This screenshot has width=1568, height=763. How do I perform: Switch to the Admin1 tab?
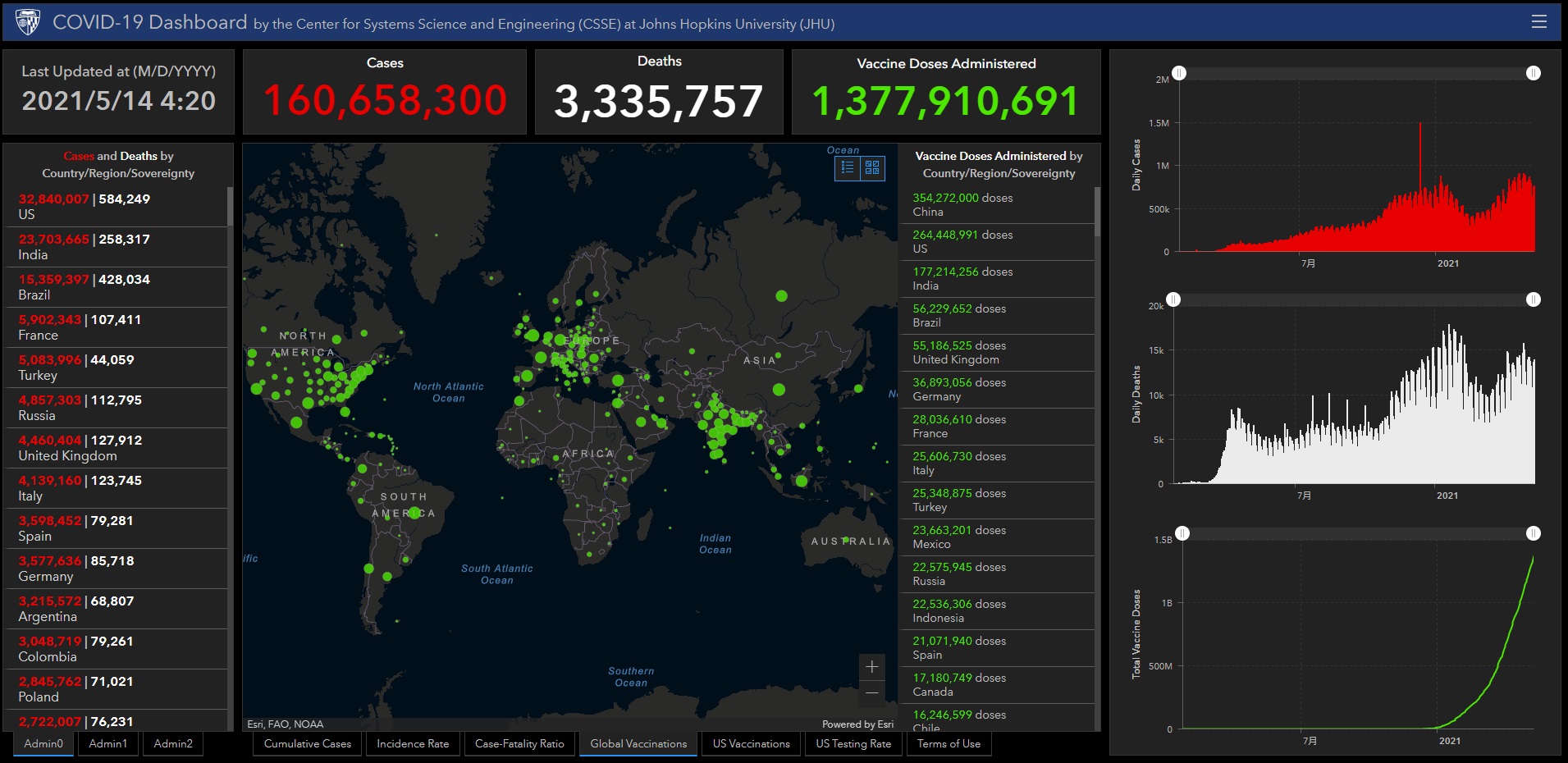click(x=108, y=743)
